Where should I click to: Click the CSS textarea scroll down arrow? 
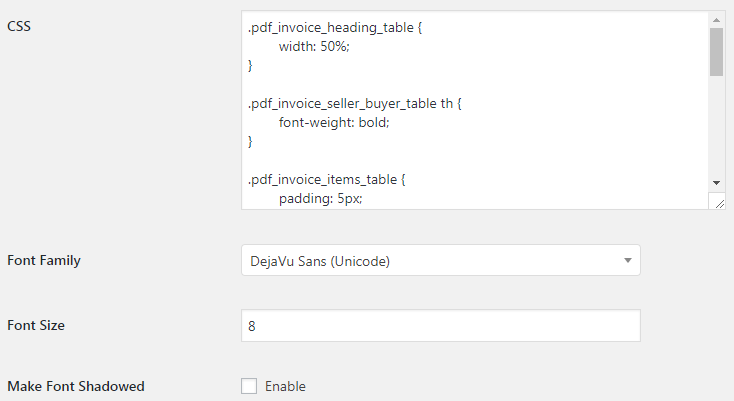click(x=716, y=183)
